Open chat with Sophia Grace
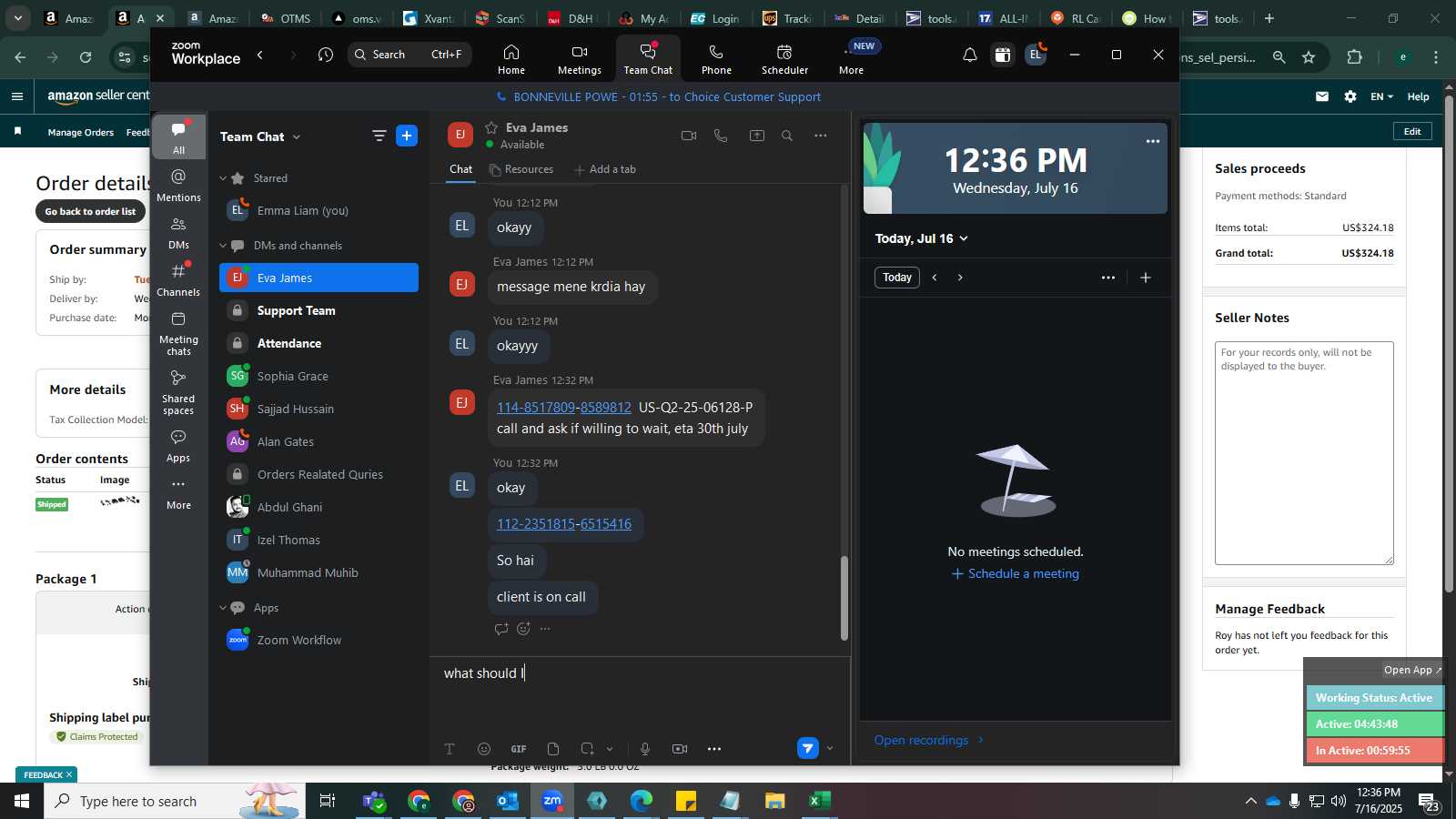This screenshot has width=1456, height=819. [x=318, y=376]
